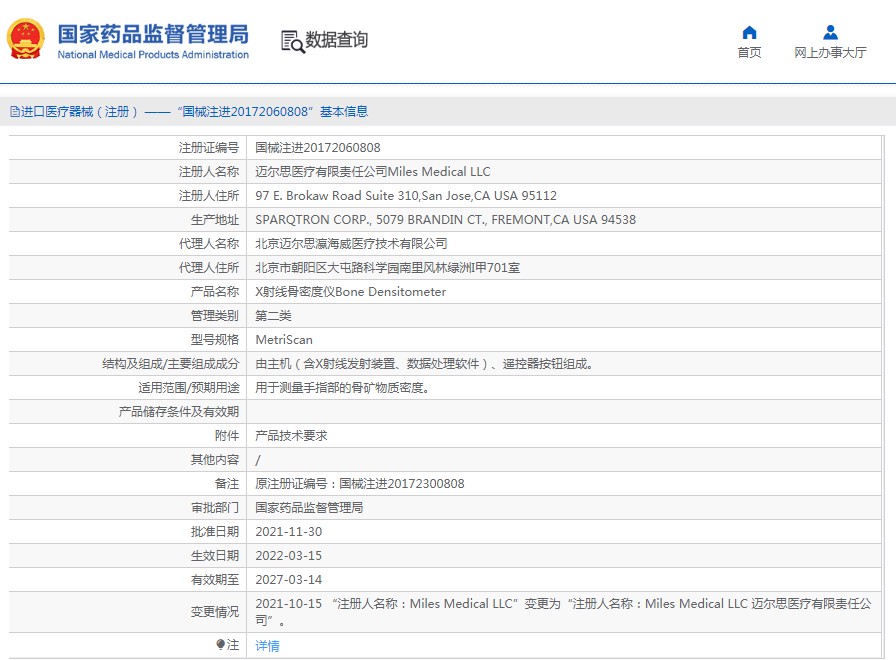
Task: Open 网上办事大厅 online service hall
Action: pos(830,53)
